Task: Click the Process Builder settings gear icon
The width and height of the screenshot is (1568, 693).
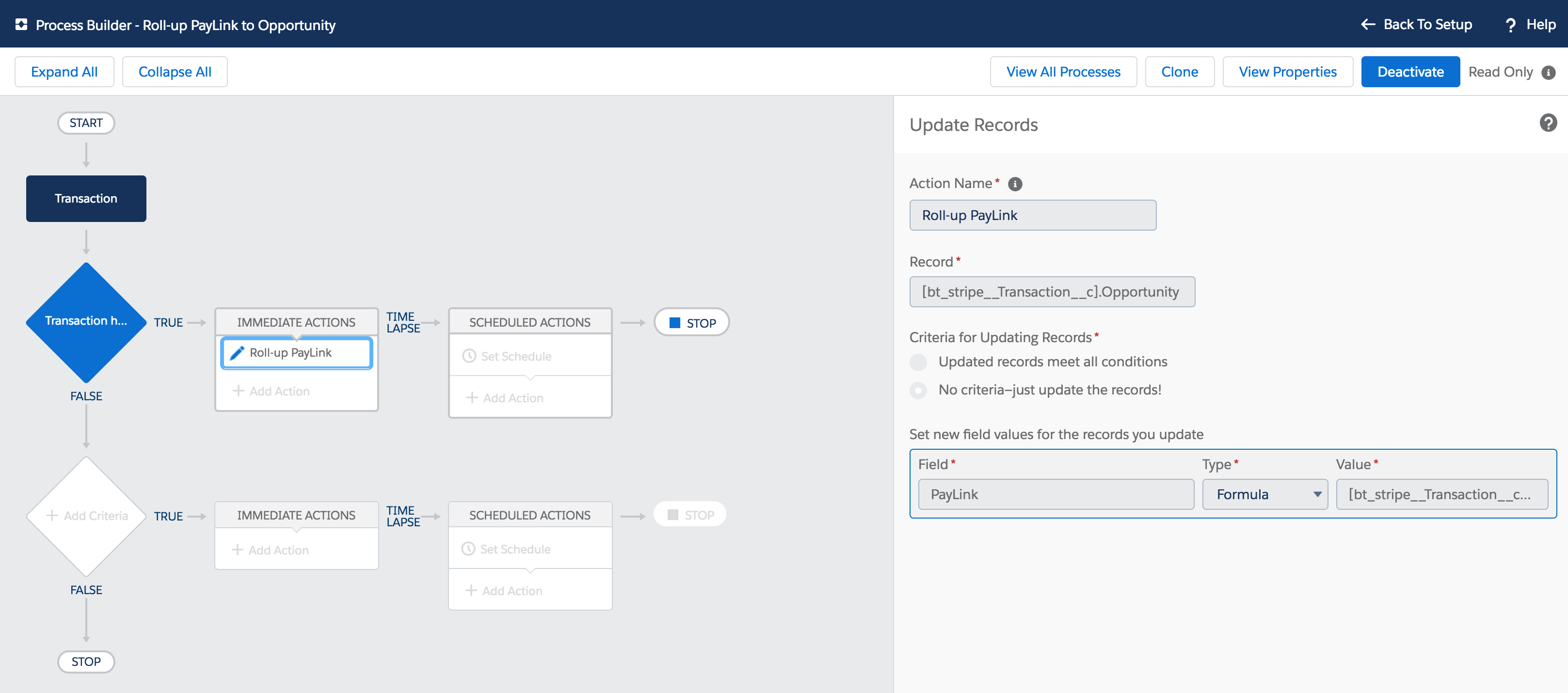Action: (x=22, y=25)
